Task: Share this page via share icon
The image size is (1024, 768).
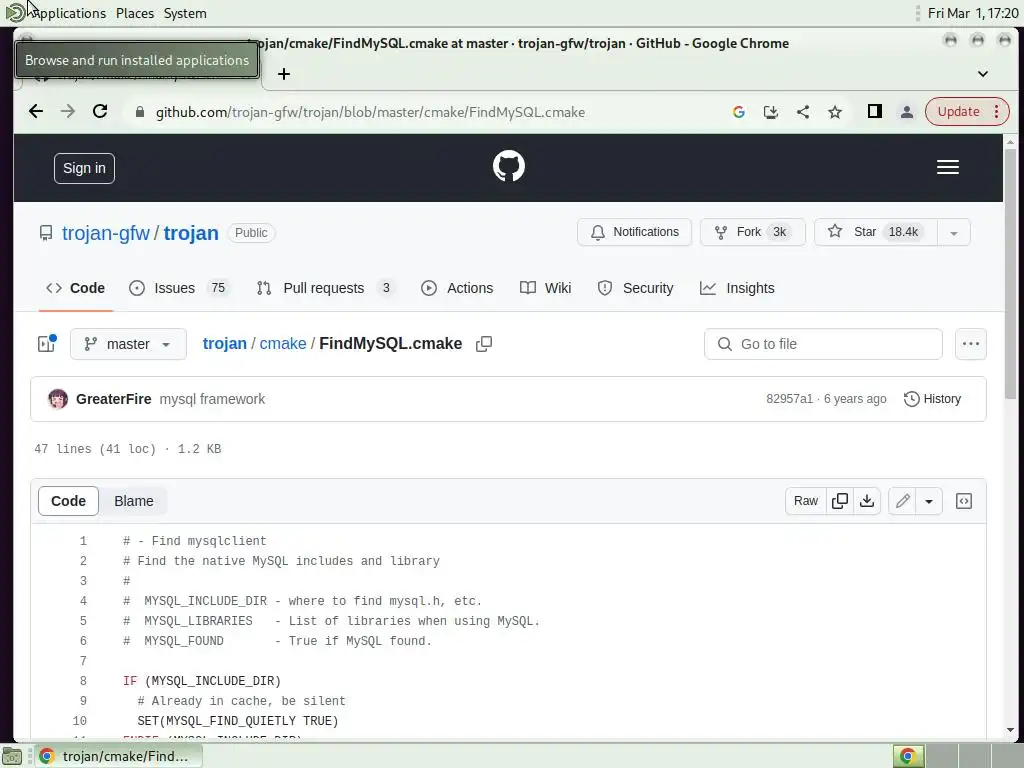Action: pyautogui.click(x=803, y=112)
